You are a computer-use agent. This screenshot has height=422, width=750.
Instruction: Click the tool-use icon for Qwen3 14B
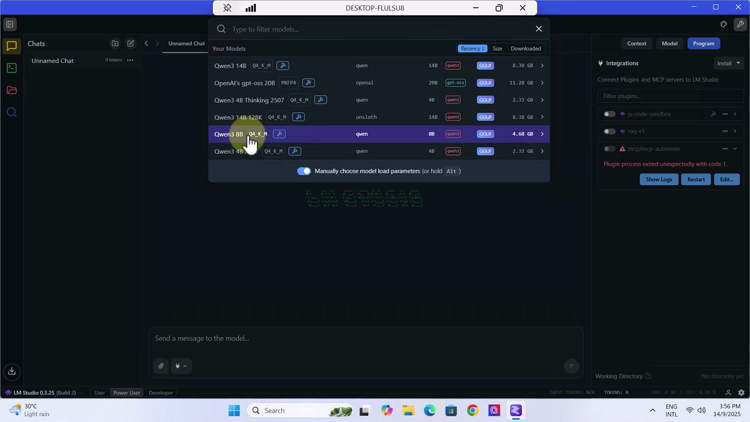(283, 66)
